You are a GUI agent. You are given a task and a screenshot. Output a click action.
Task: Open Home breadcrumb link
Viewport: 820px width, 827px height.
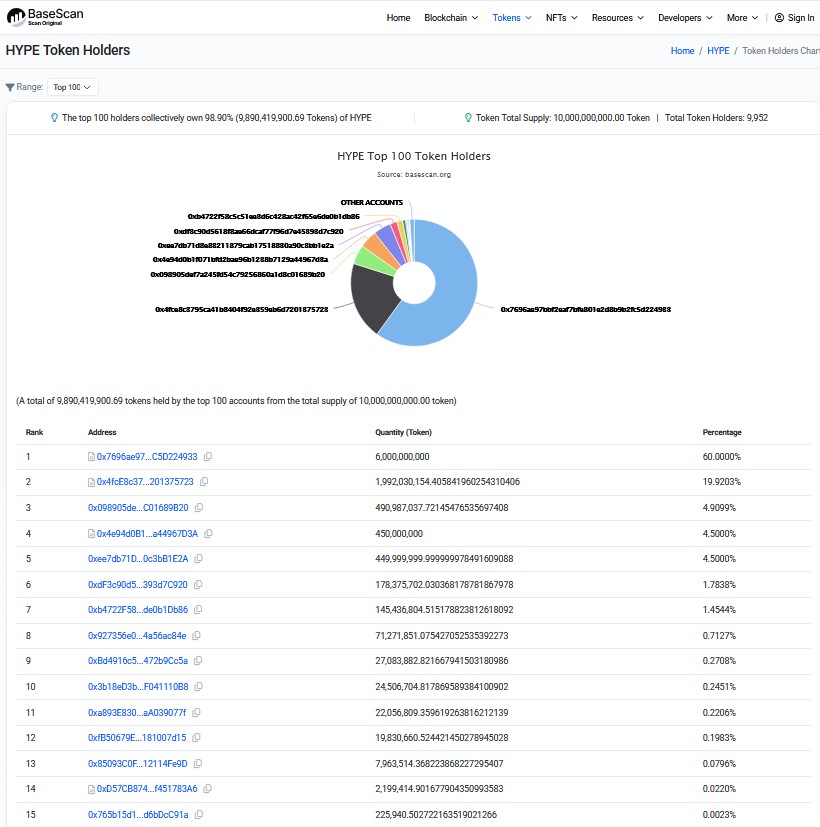point(682,51)
